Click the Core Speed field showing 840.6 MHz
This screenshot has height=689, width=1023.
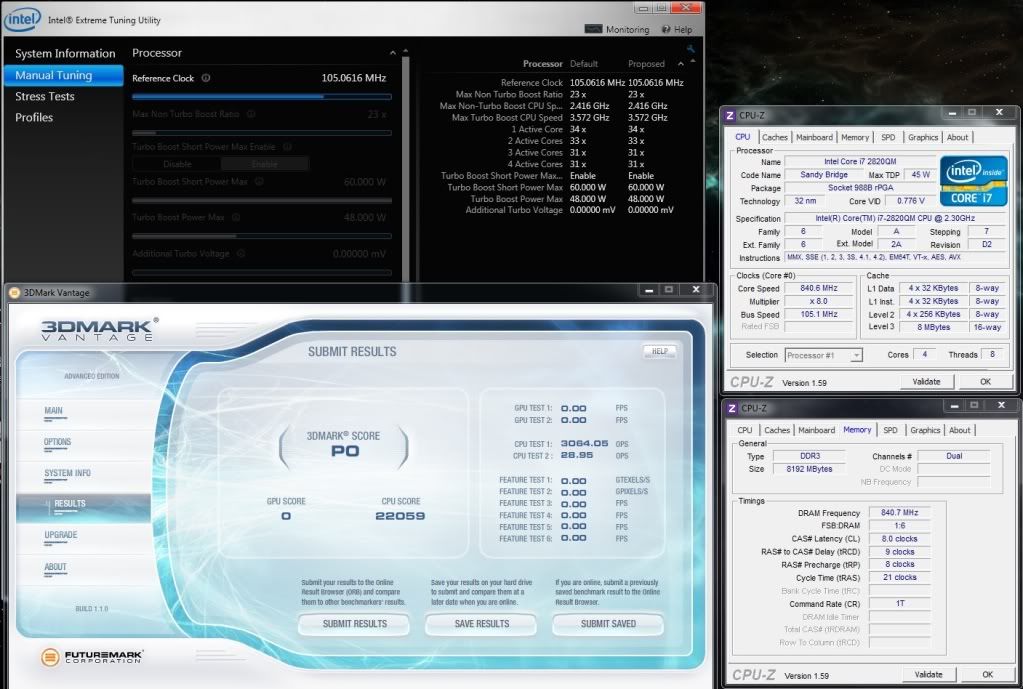point(819,288)
